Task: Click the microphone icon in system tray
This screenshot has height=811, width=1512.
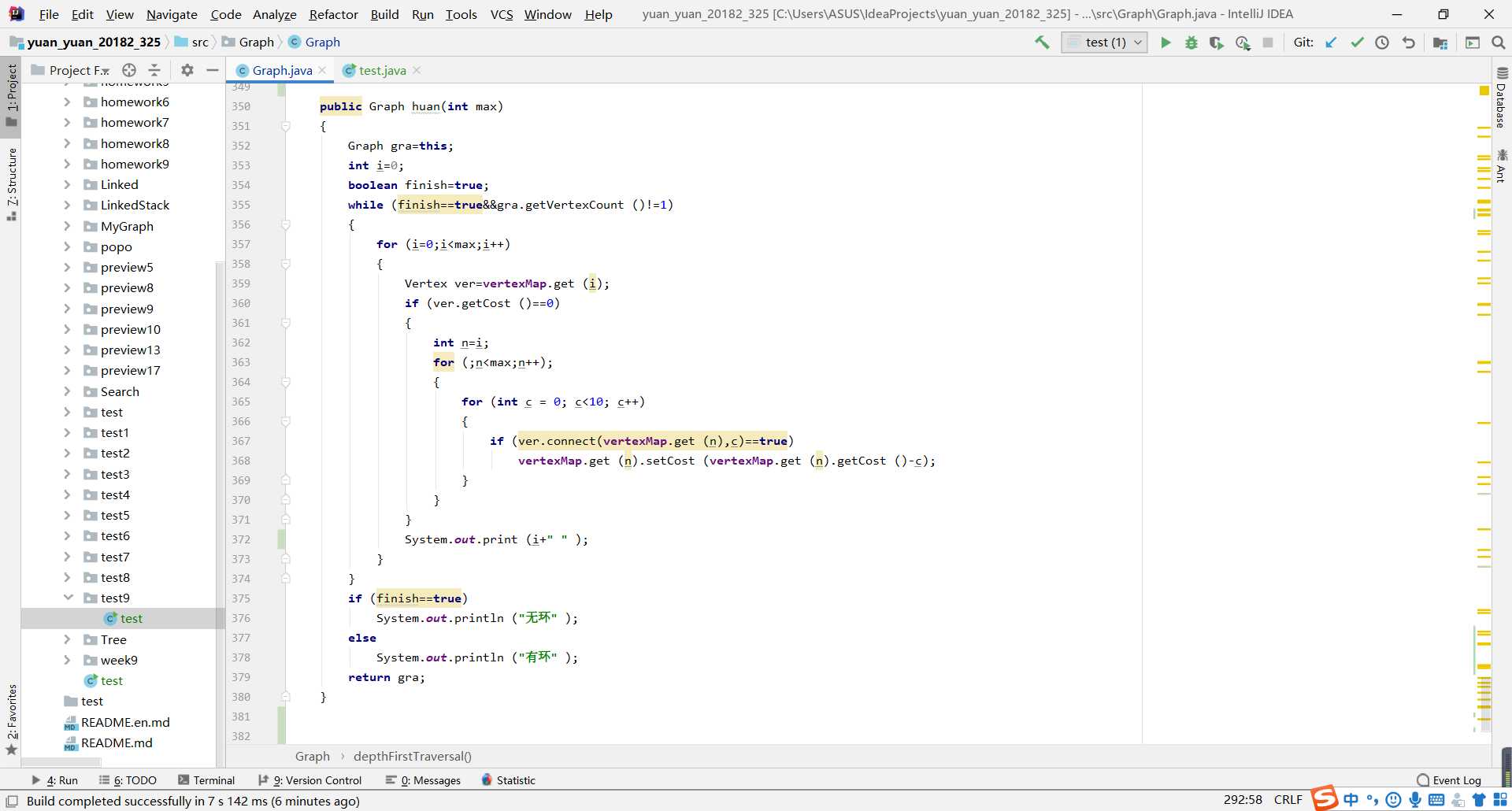Action: click(x=1415, y=800)
